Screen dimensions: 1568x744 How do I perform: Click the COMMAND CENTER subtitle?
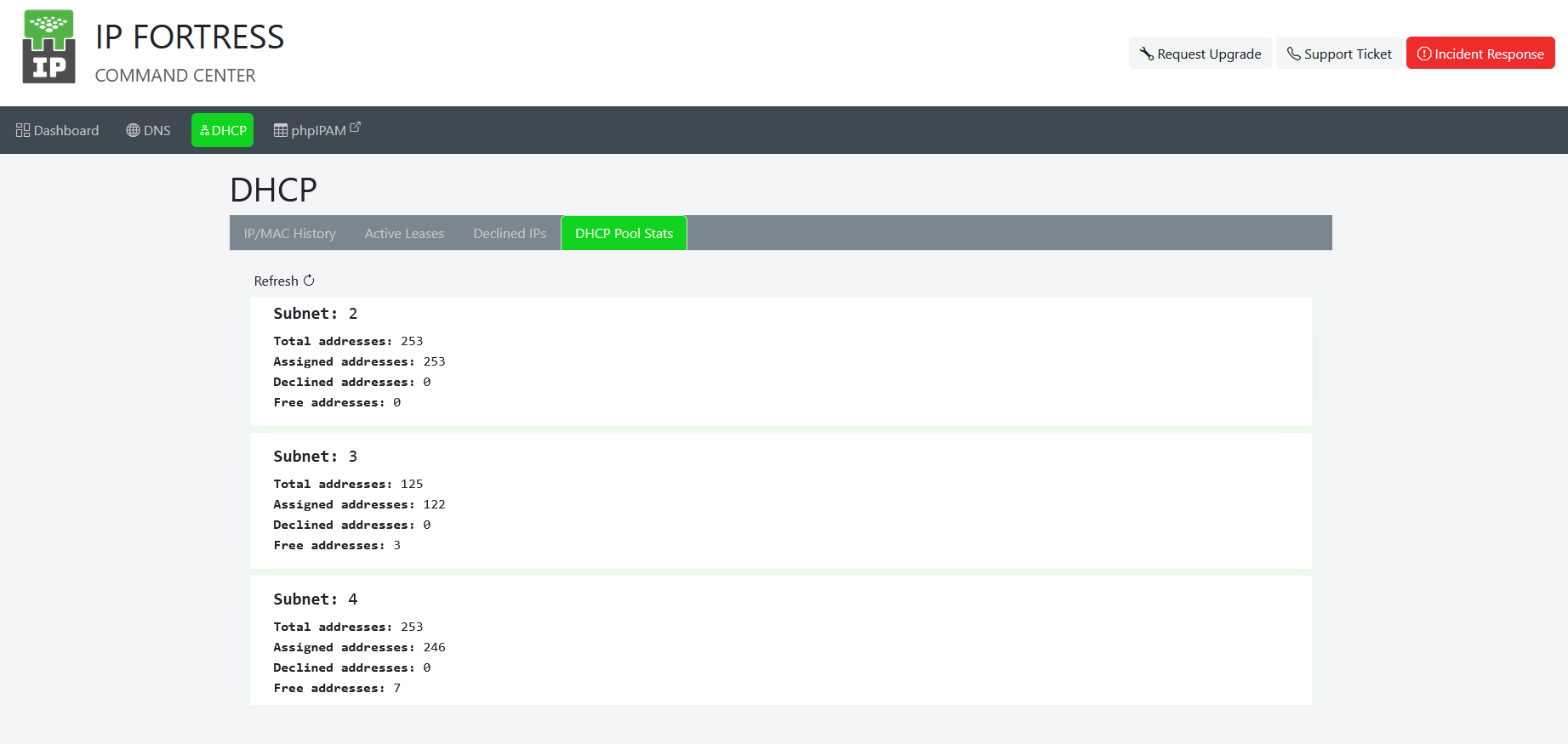click(x=175, y=76)
